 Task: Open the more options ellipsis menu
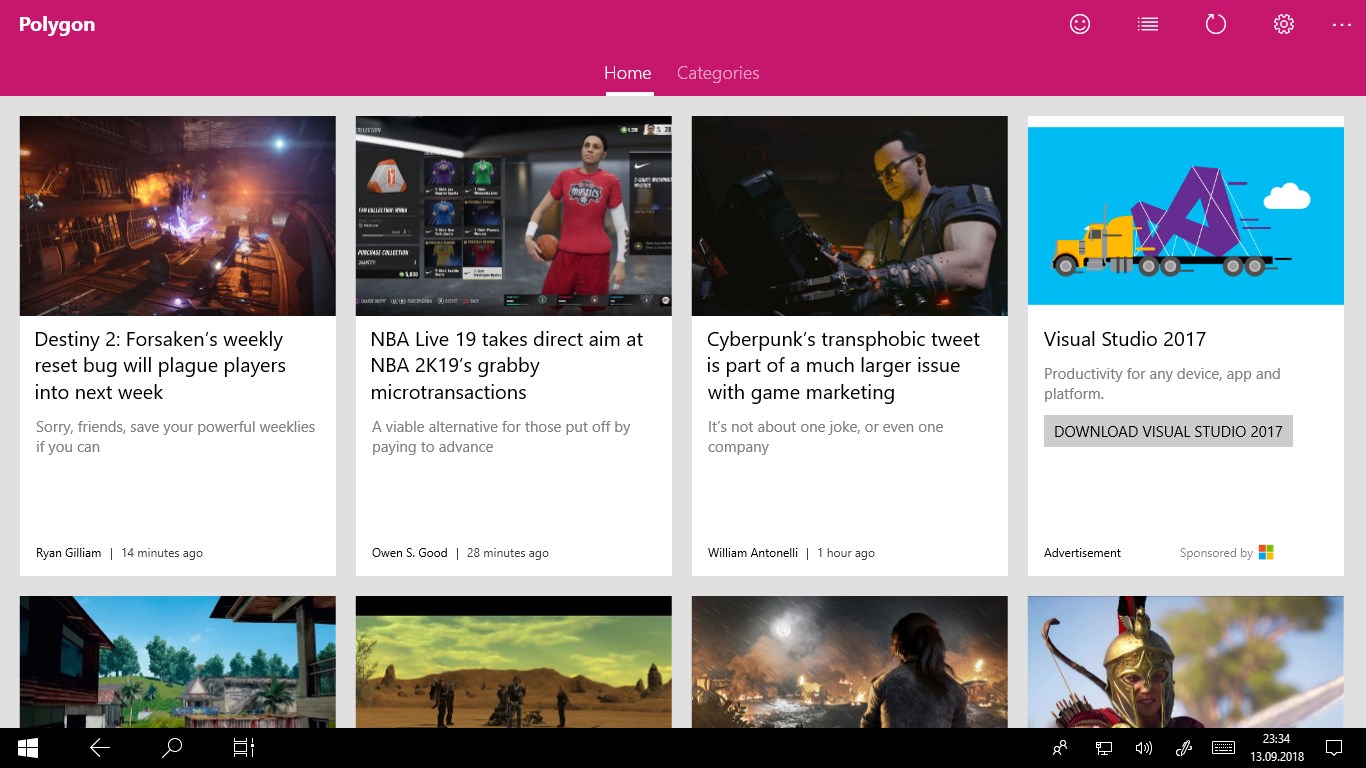pos(1342,24)
